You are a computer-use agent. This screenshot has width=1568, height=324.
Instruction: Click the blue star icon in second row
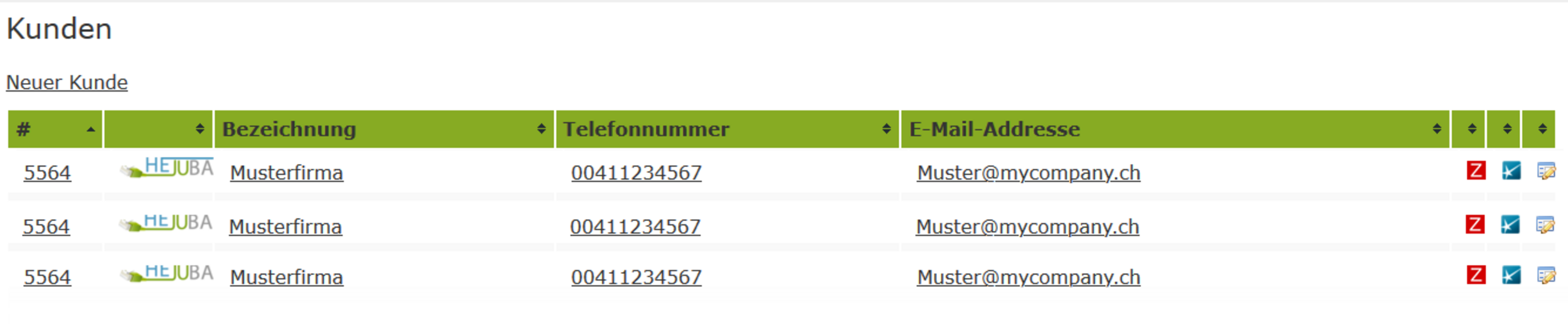coord(1510,224)
